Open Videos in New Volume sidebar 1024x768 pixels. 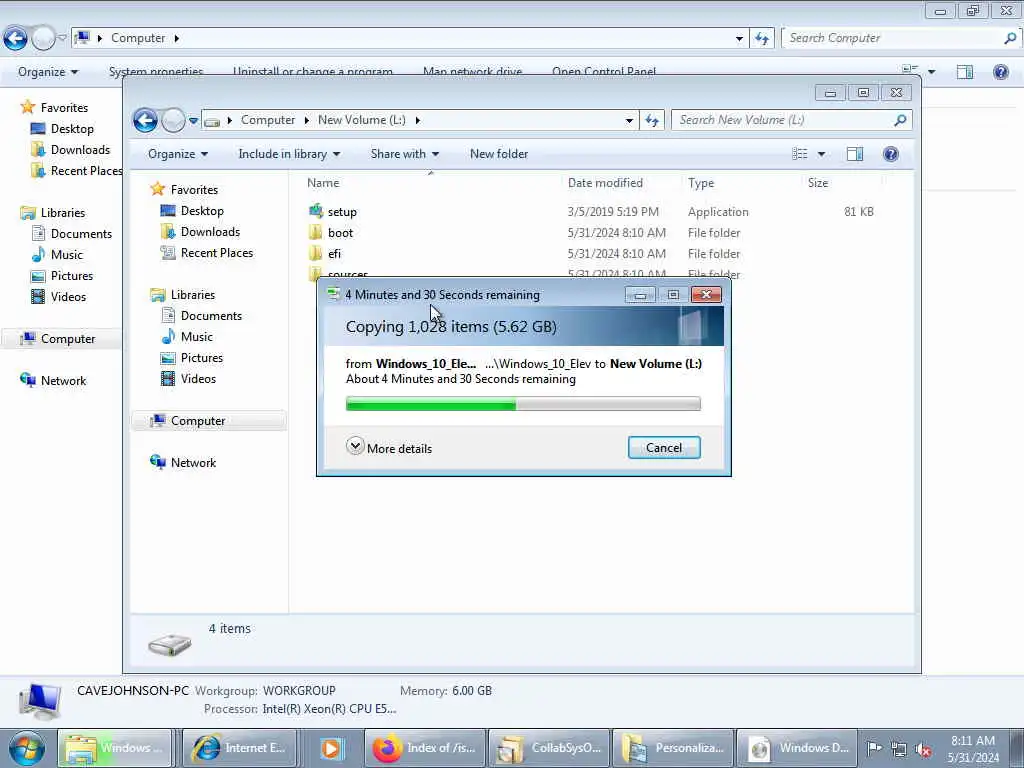click(x=198, y=379)
